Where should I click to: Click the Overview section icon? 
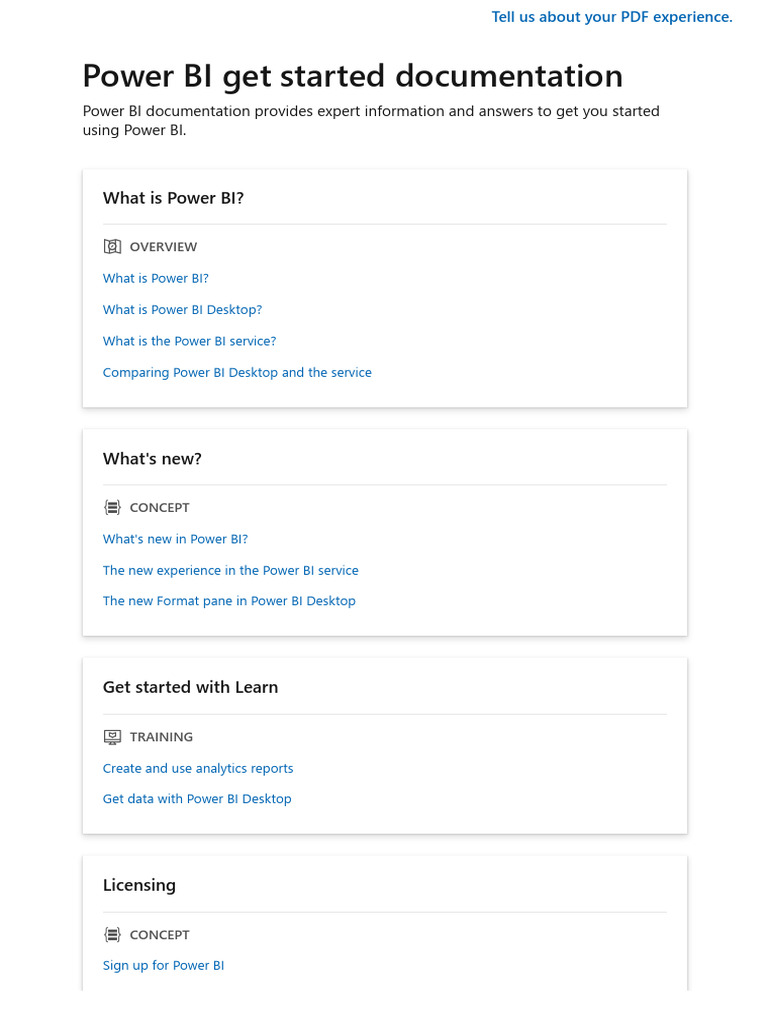click(x=112, y=247)
